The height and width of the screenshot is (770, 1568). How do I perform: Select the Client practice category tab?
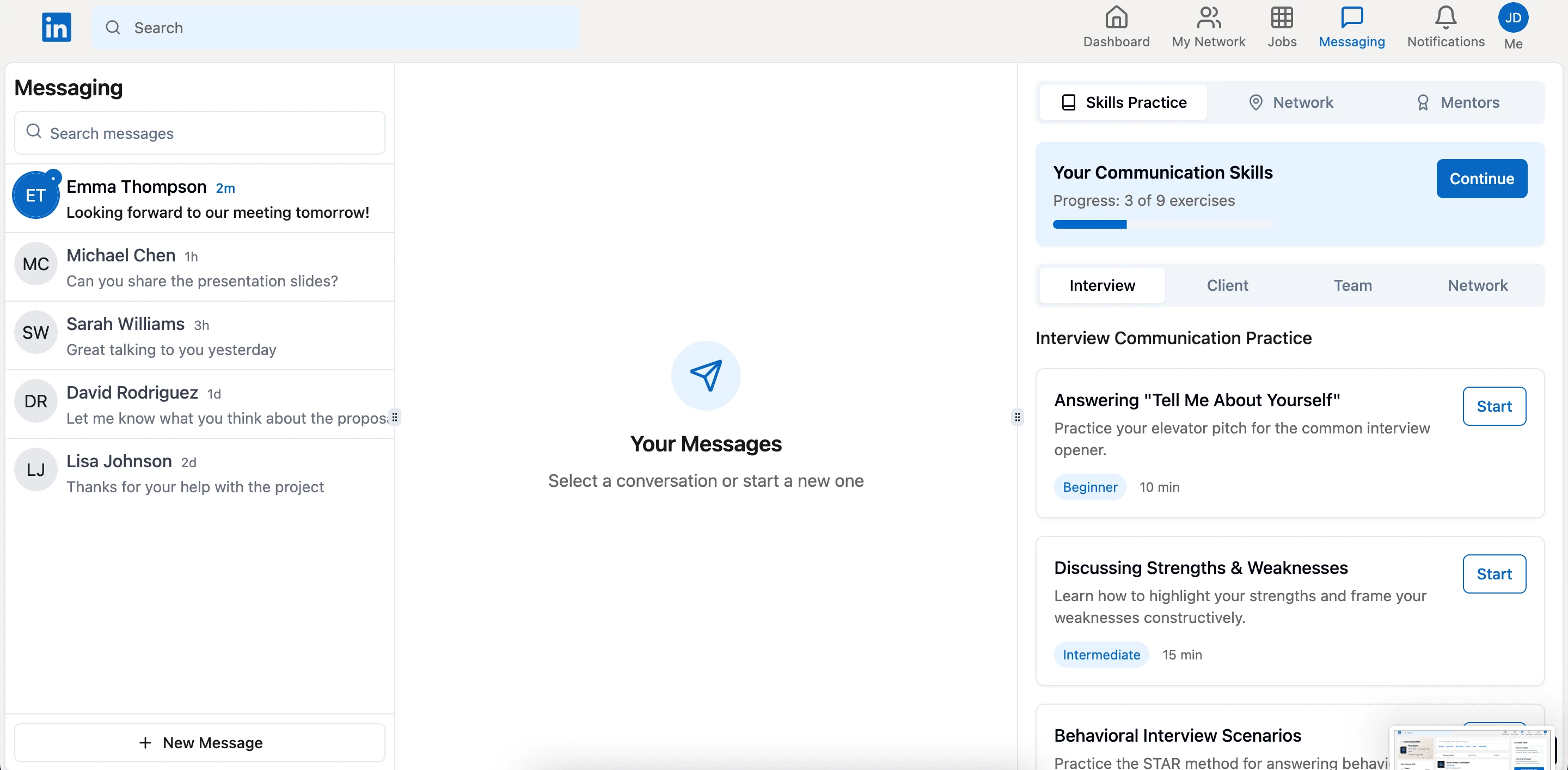point(1227,285)
